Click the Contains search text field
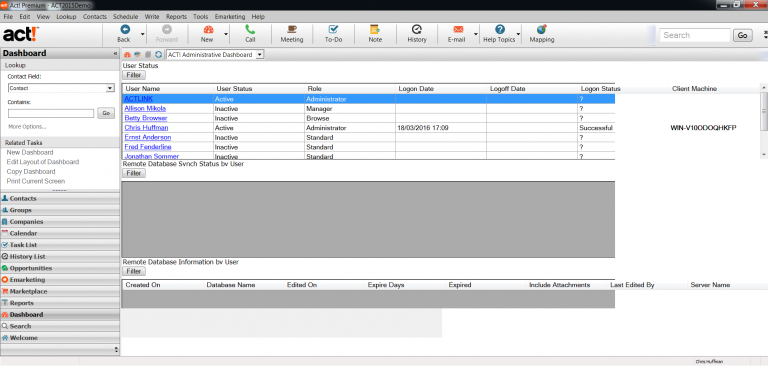The width and height of the screenshot is (768, 366). click(51, 113)
